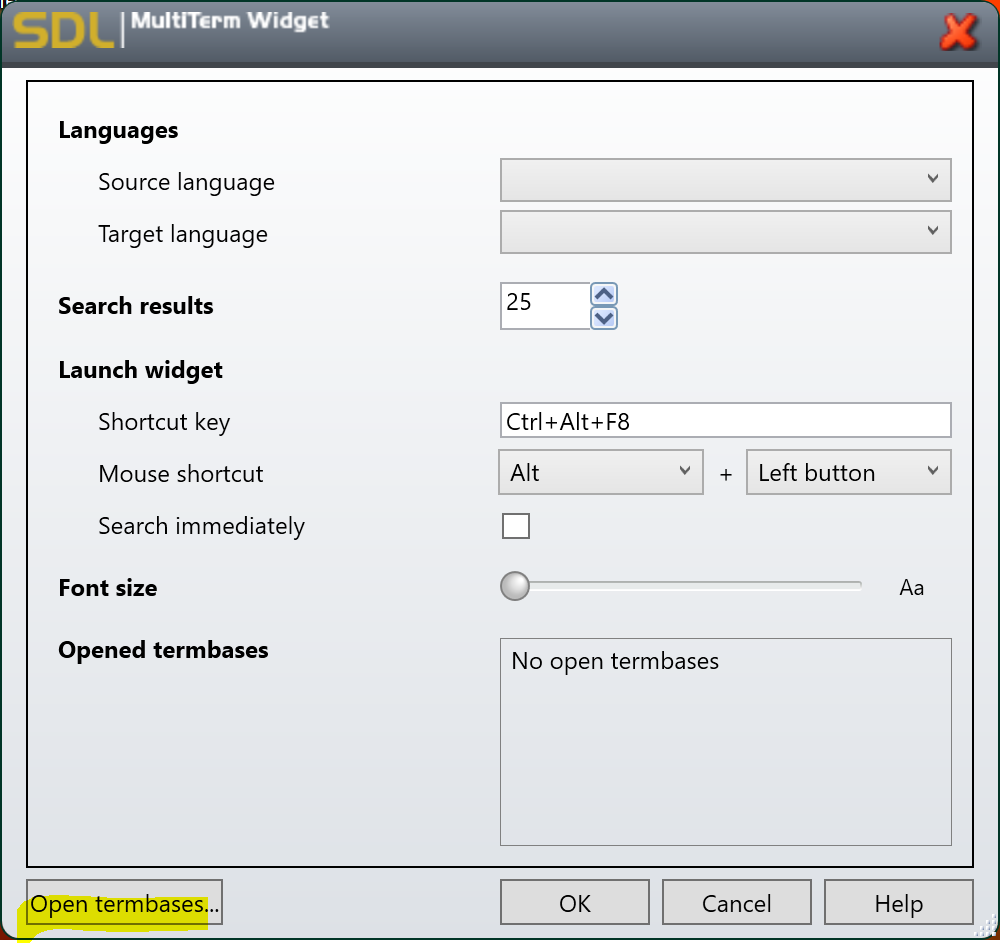Close the MultiTerm Widget dialog

(x=958, y=31)
